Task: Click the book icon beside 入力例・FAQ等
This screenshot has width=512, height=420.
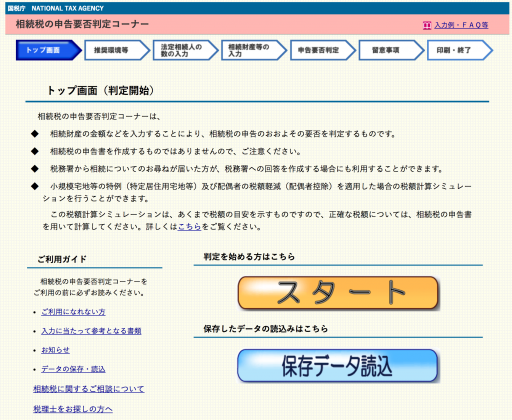Action: (427, 25)
